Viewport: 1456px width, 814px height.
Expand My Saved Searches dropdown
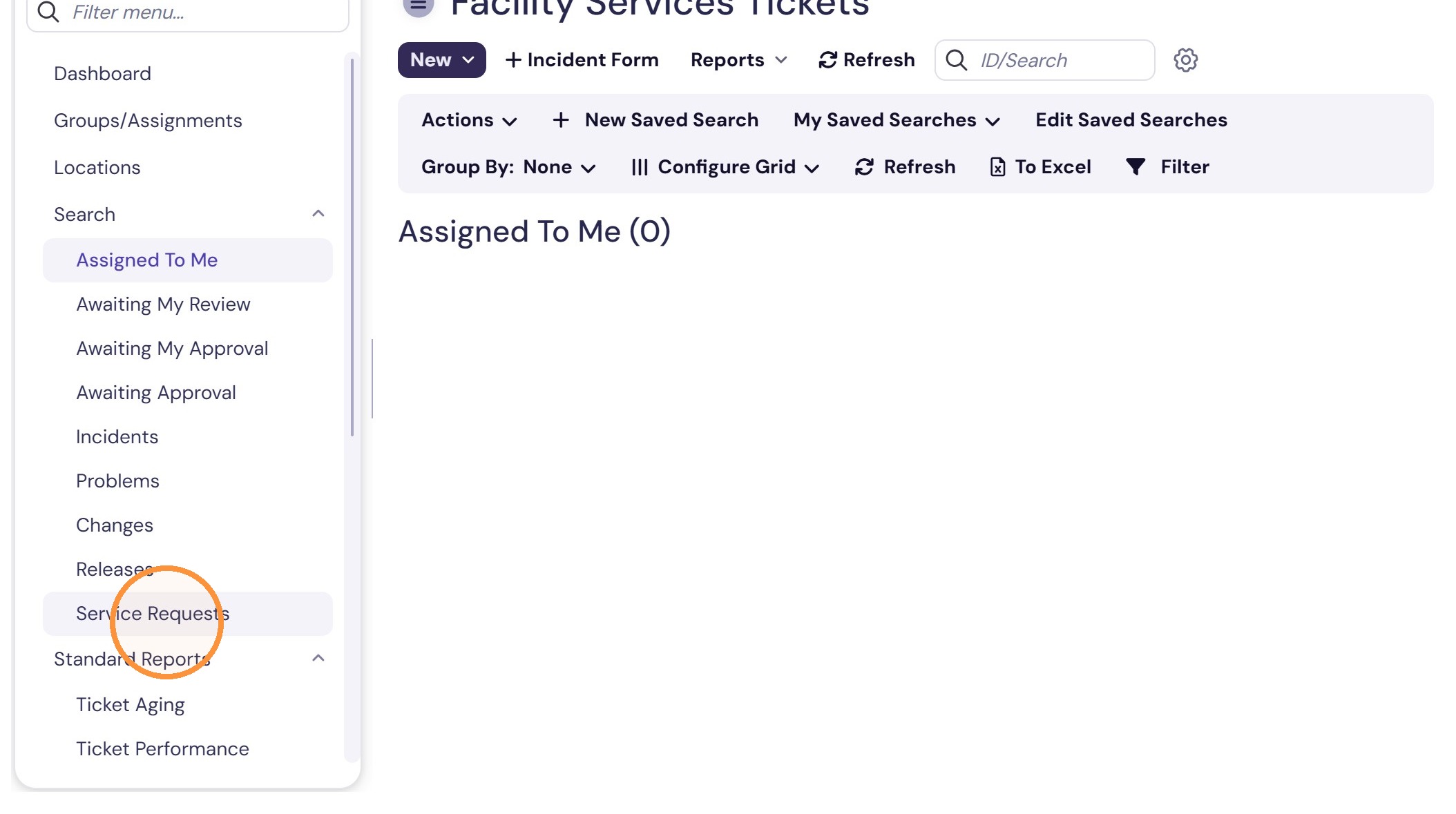897,120
